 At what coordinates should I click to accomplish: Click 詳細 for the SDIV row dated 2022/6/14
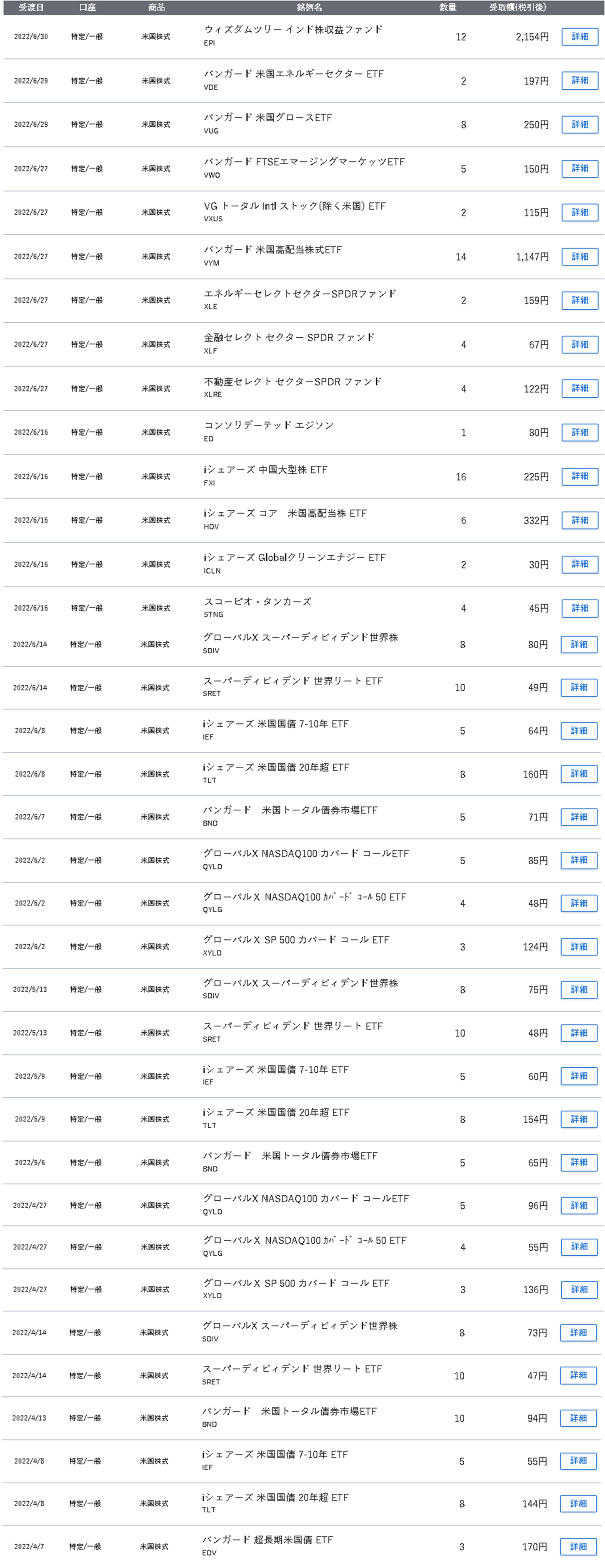(578, 644)
